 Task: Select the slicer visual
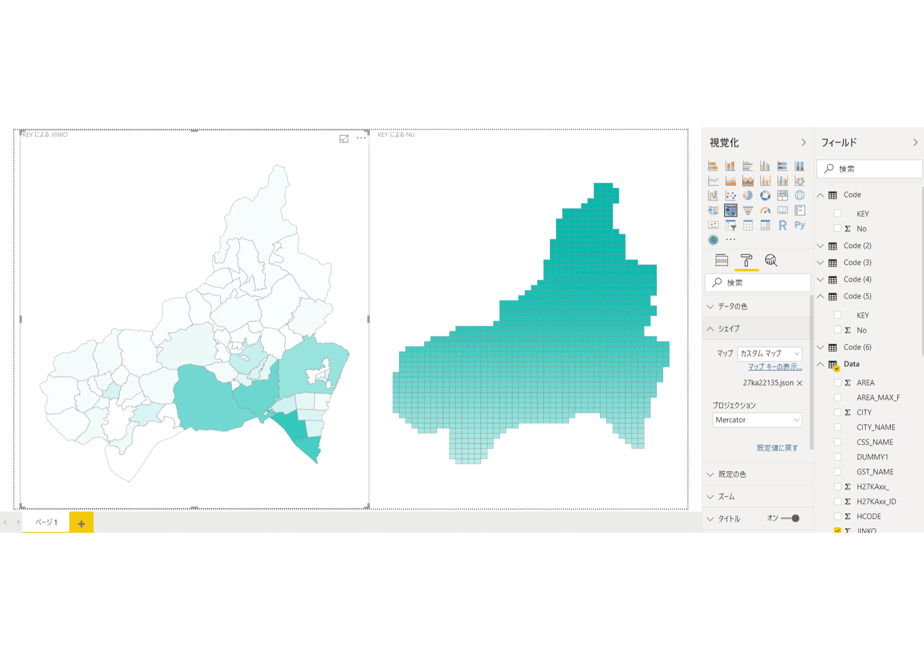(x=730, y=225)
